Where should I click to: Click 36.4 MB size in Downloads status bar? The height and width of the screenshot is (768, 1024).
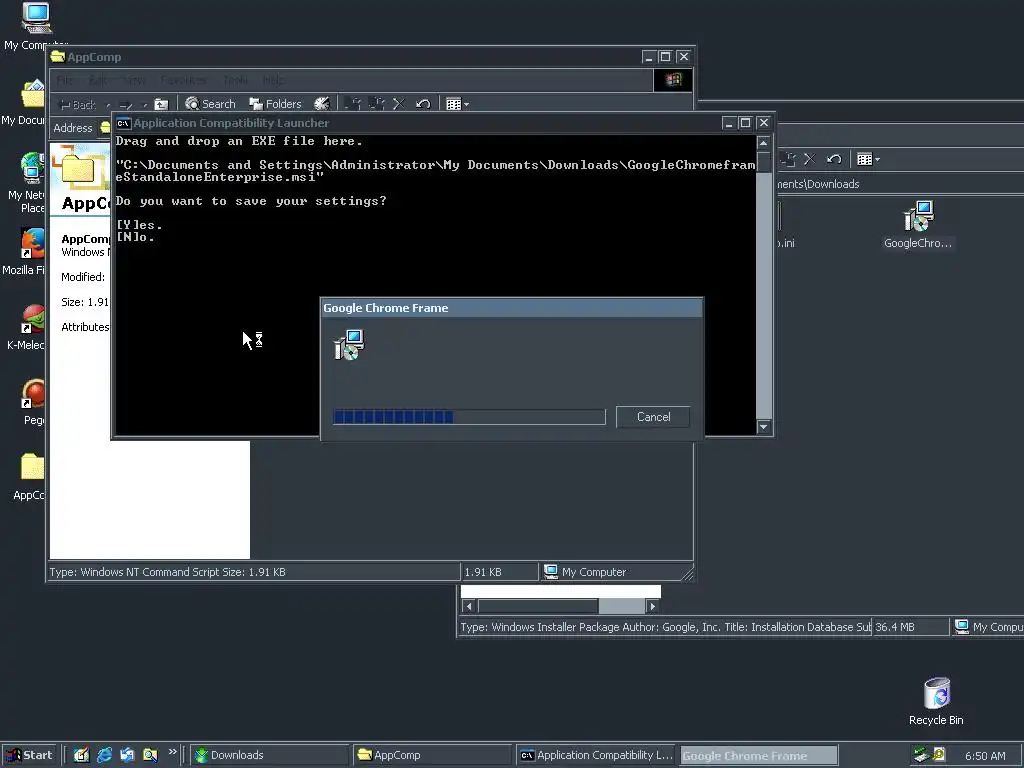point(895,627)
